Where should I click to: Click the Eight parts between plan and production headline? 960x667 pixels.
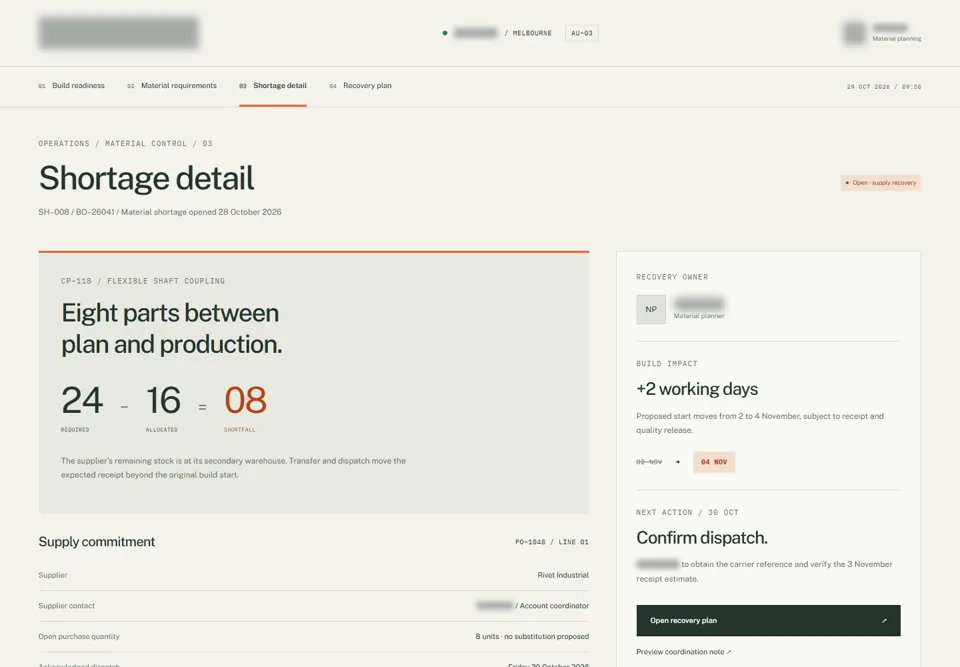171,328
